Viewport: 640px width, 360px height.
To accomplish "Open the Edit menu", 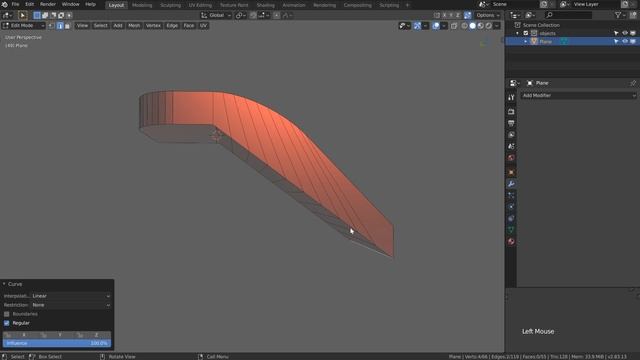I will tap(30, 4).
